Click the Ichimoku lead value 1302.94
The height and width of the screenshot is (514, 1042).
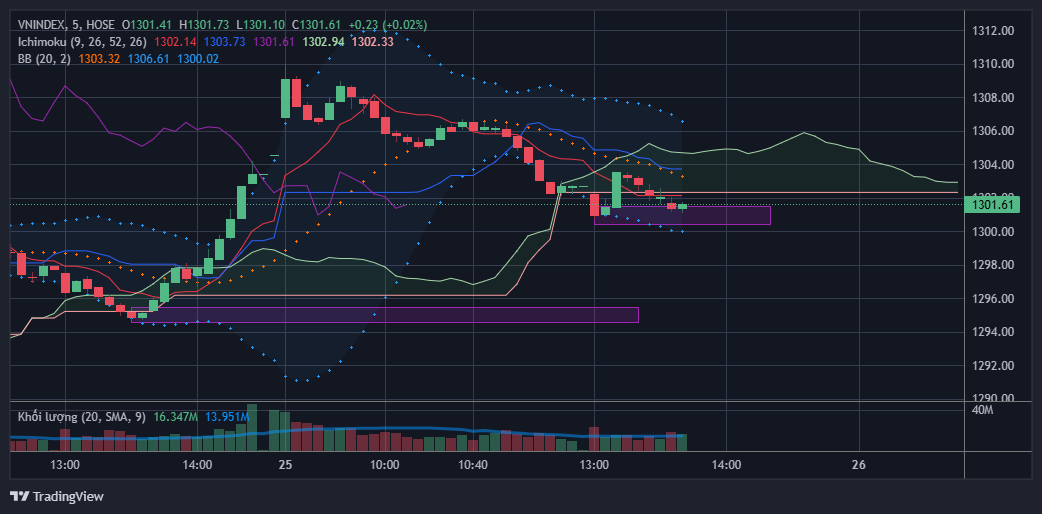tap(323, 41)
